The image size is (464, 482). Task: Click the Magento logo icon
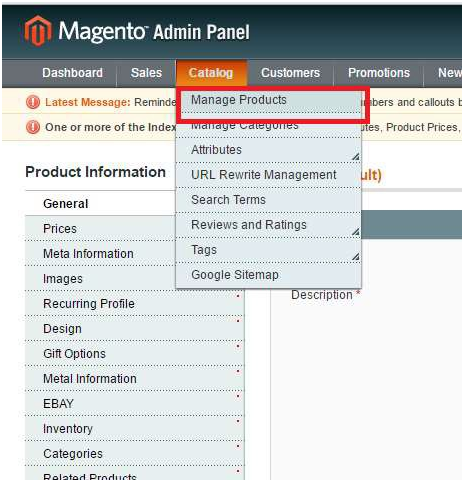click(x=38, y=31)
